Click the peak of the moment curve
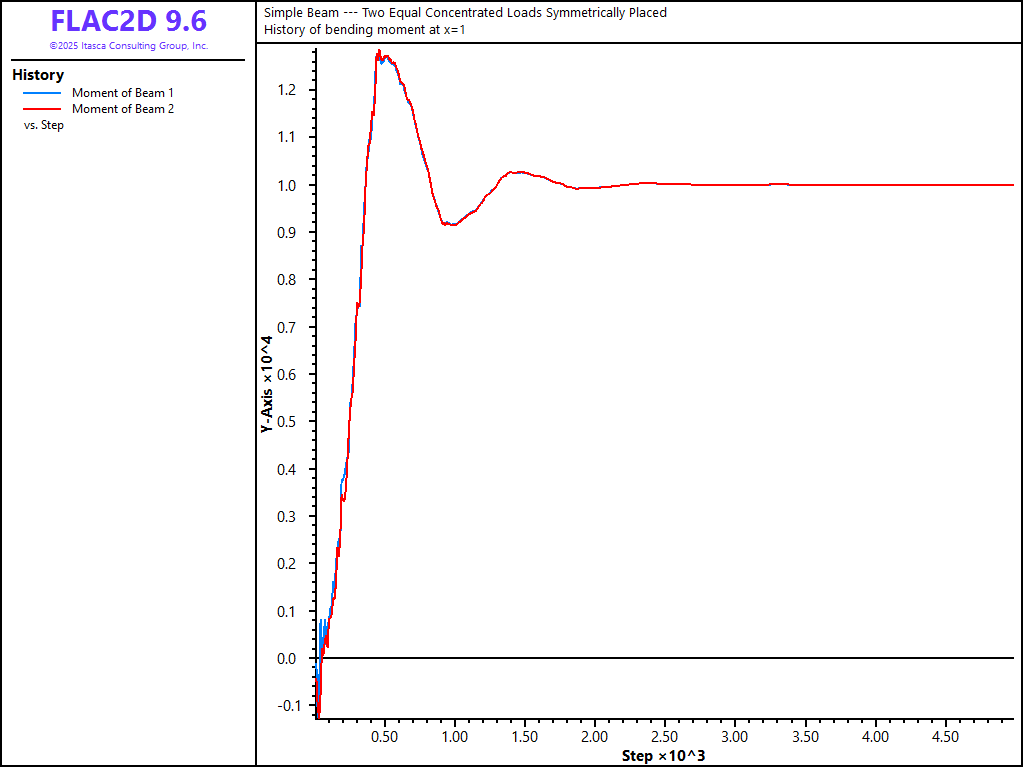1024x768 pixels. [378, 53]
